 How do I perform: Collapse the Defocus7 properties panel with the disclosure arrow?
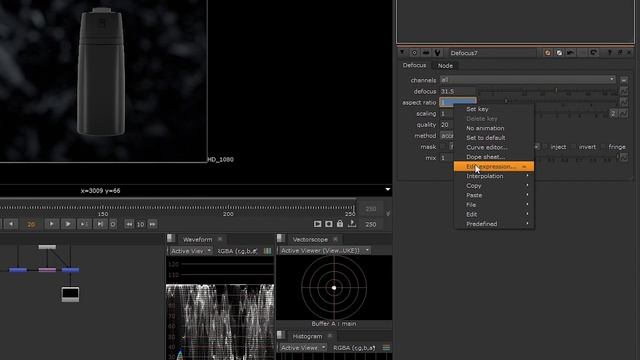[x=402, y=53]
